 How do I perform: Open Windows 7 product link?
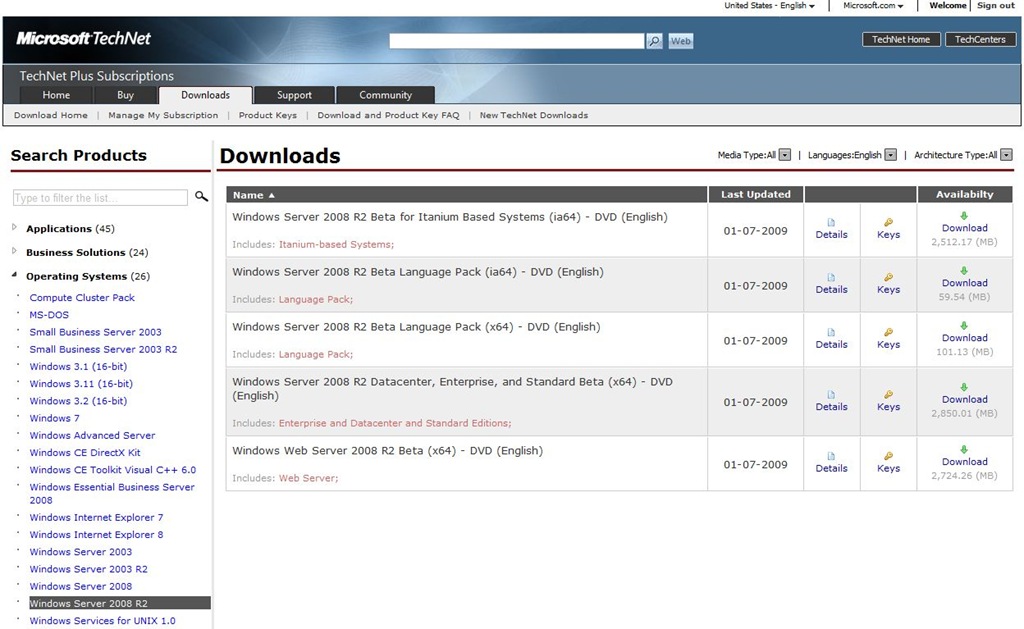click(x=54, y=418)
